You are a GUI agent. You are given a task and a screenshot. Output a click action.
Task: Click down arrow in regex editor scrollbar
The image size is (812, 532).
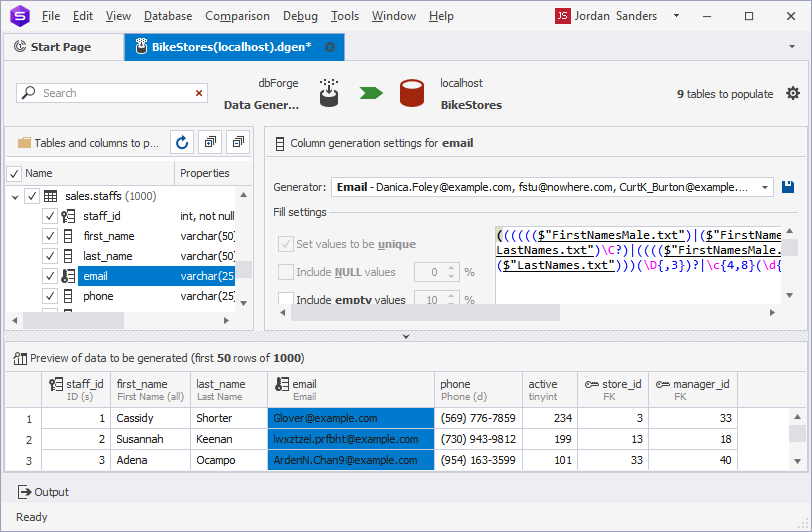coord(790,295)
